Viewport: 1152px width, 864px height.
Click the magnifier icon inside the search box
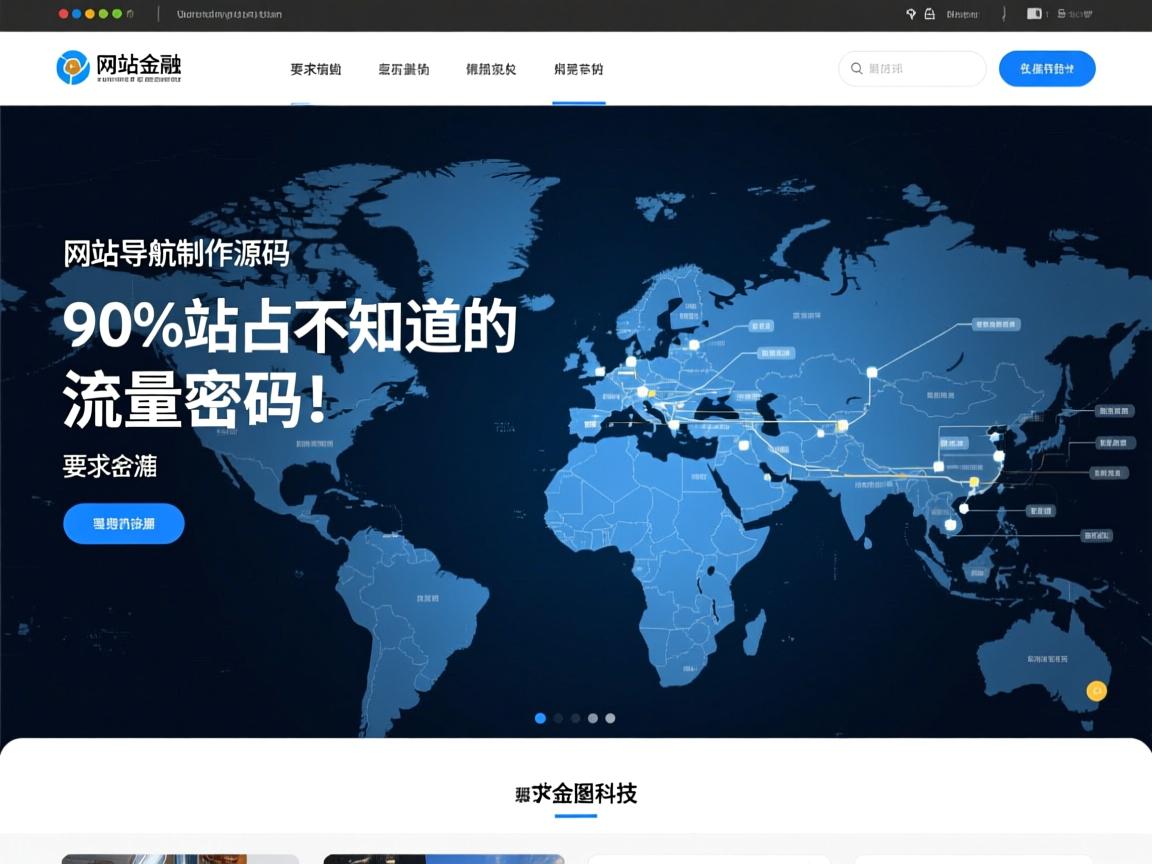pyautogui.click(x=857, y=68)
